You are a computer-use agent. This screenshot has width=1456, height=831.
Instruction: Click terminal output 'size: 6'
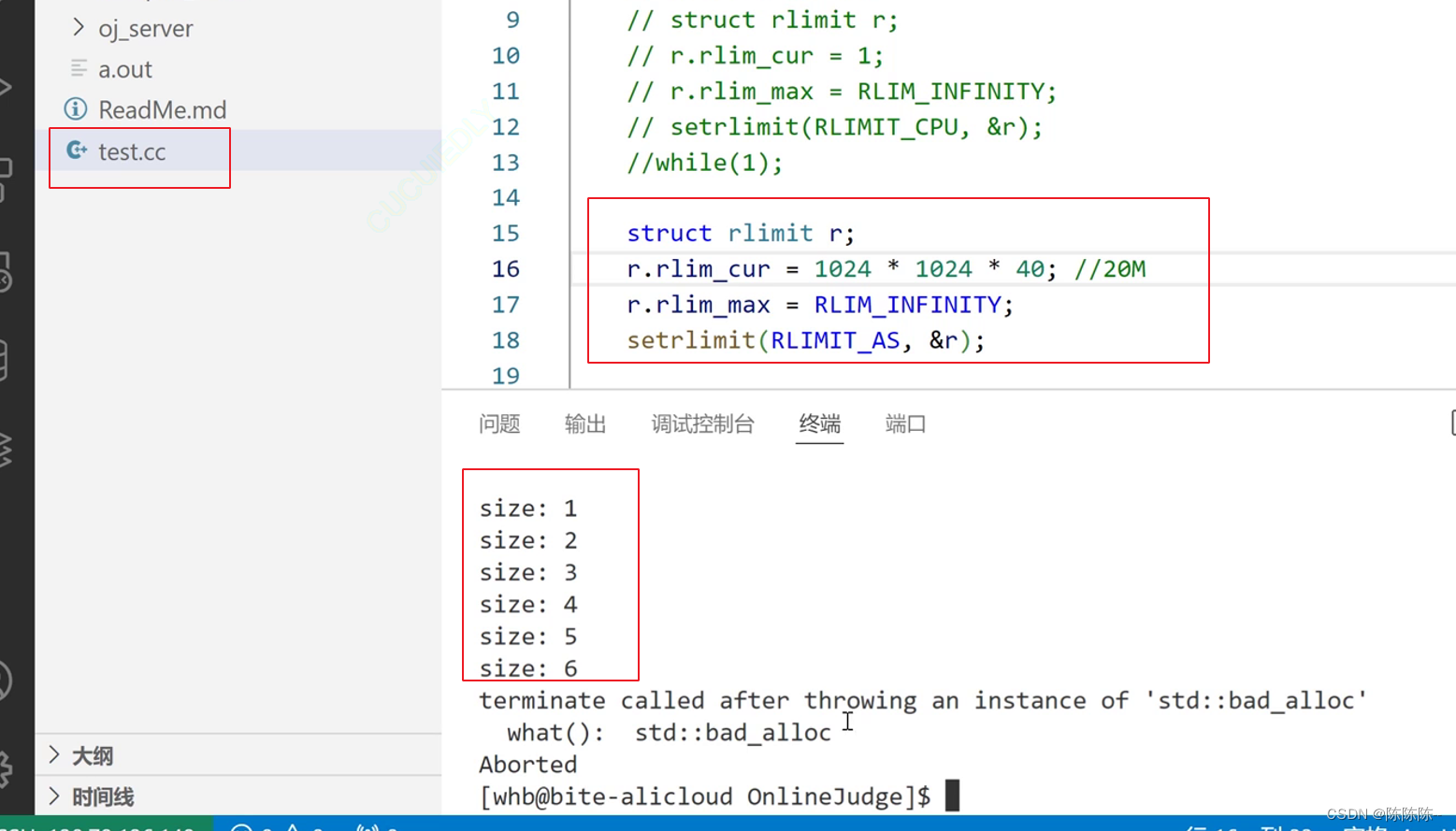(x=528, y=668)
